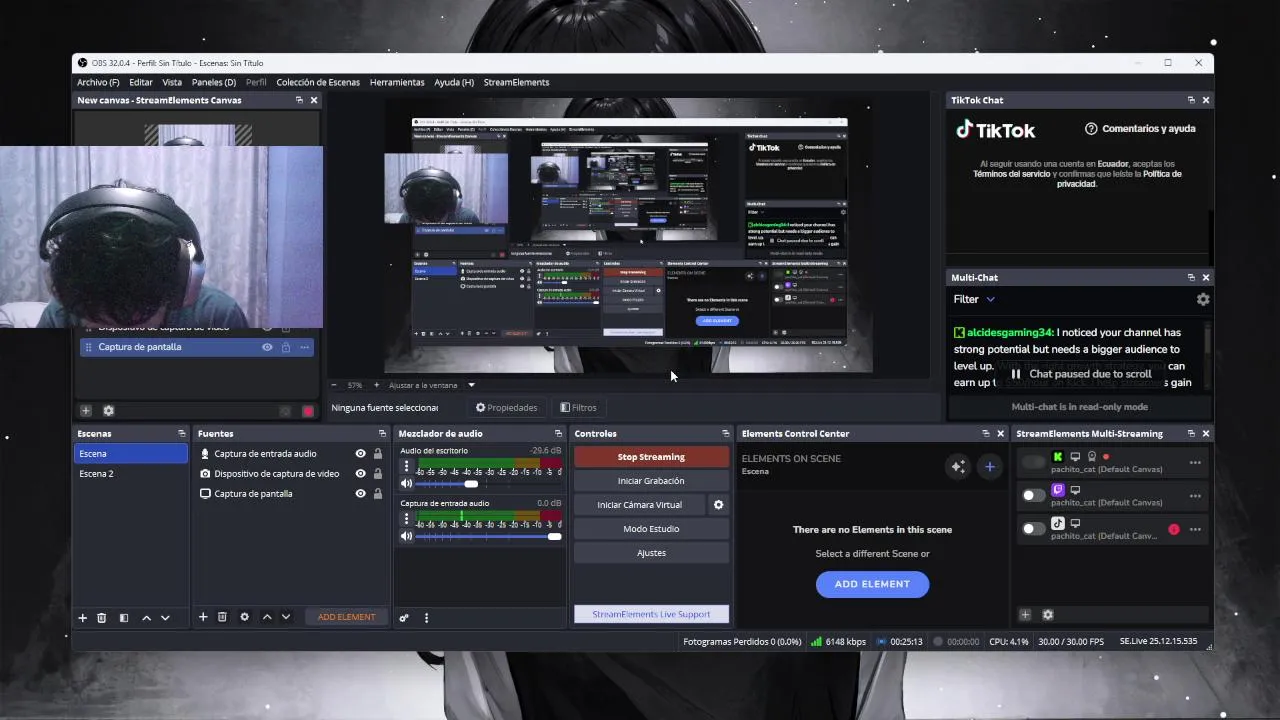This screenshot has width=1280, height=720.
Task: Open Multi-Streaming settings gear
Action: click(x=1048, y=615)
